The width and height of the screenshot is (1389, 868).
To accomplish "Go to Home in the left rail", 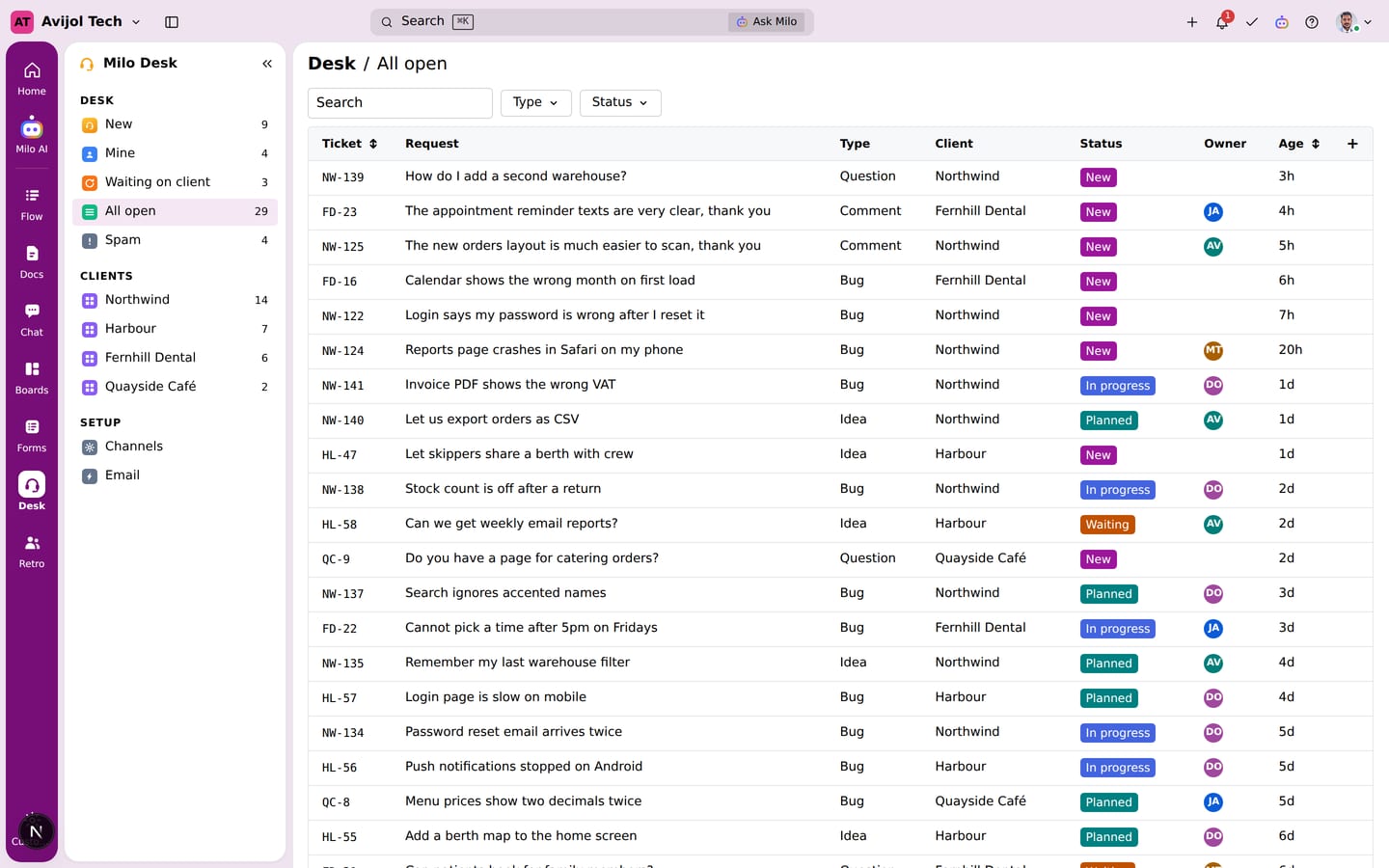I will pyautogui.click(x=32, y=78).
